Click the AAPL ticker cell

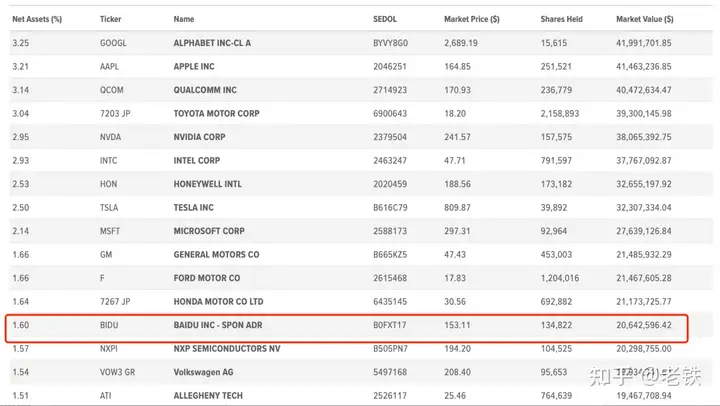pos(109,67)
